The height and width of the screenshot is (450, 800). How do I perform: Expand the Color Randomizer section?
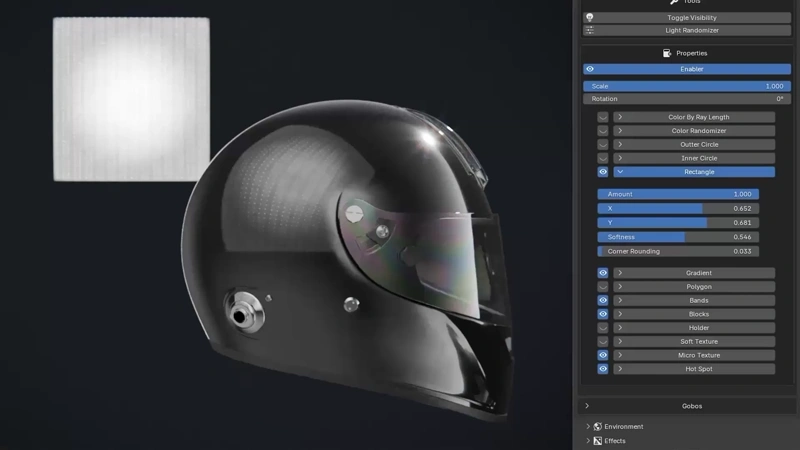pos(620,131)
